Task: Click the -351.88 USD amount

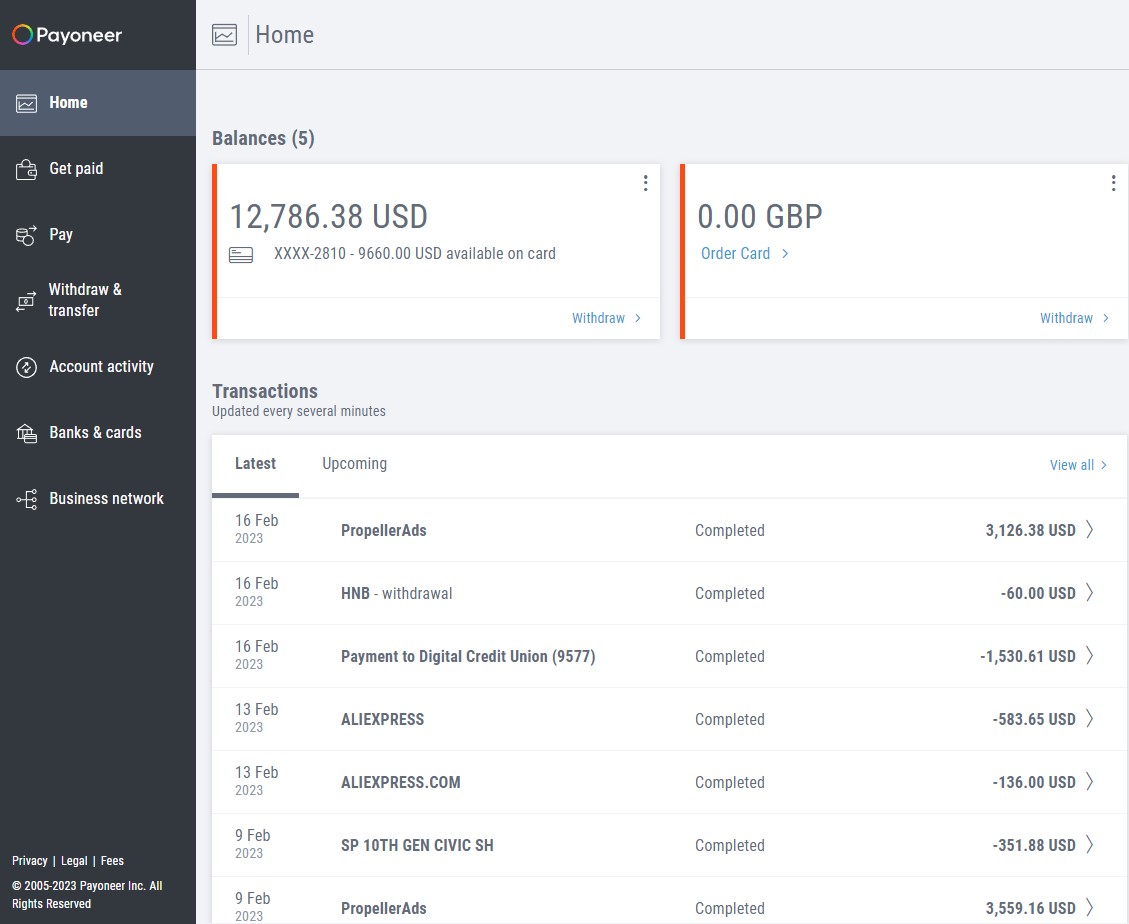Action: pyautogui.click(x=1034, y=845)
